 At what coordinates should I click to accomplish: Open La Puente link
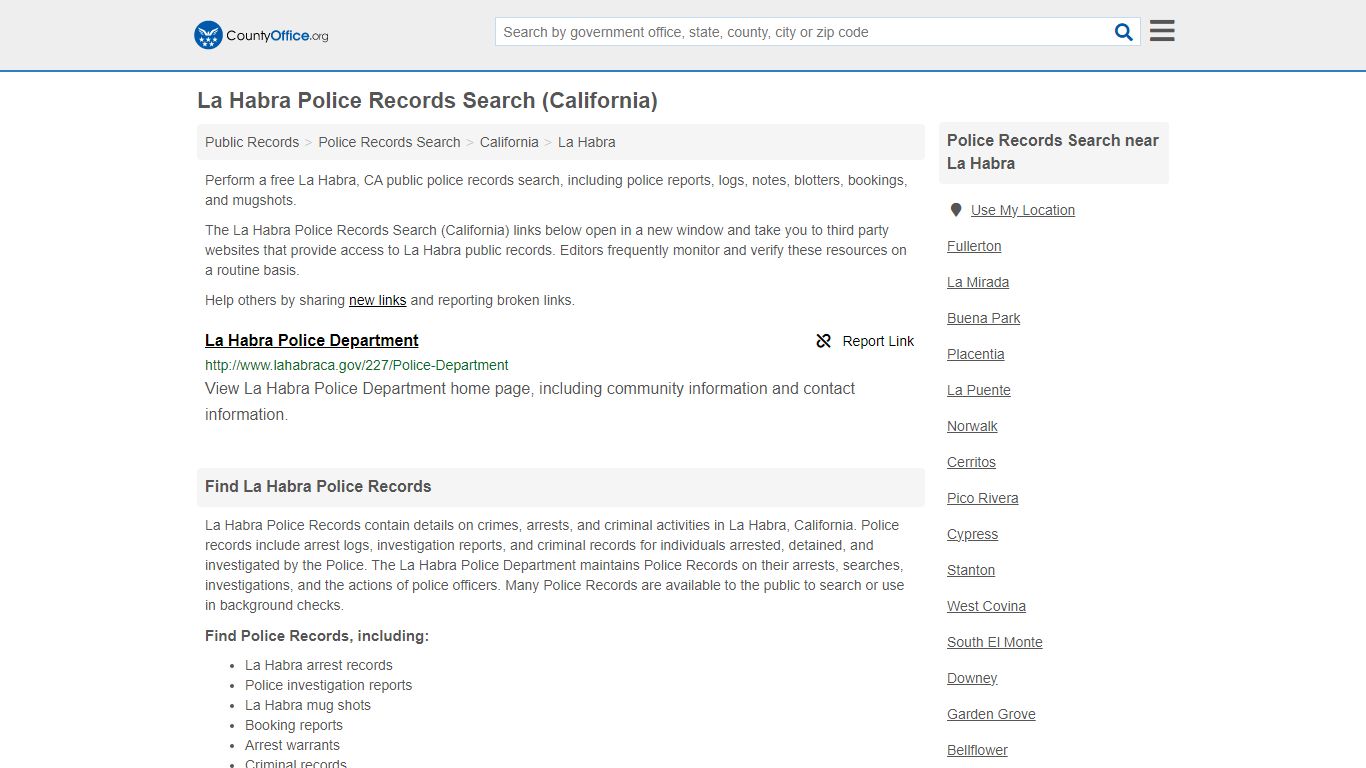[x=979, y=390]
